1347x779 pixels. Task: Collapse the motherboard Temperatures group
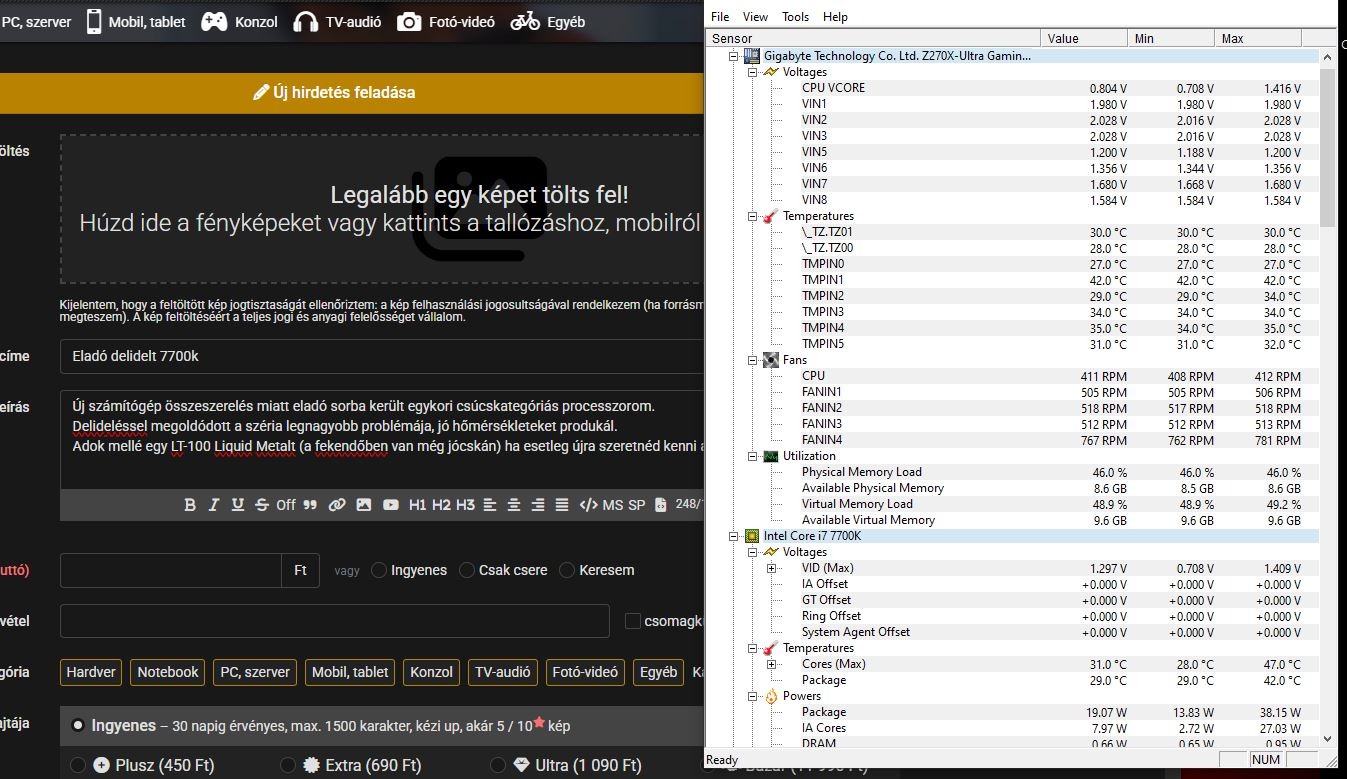pos(753,216)
